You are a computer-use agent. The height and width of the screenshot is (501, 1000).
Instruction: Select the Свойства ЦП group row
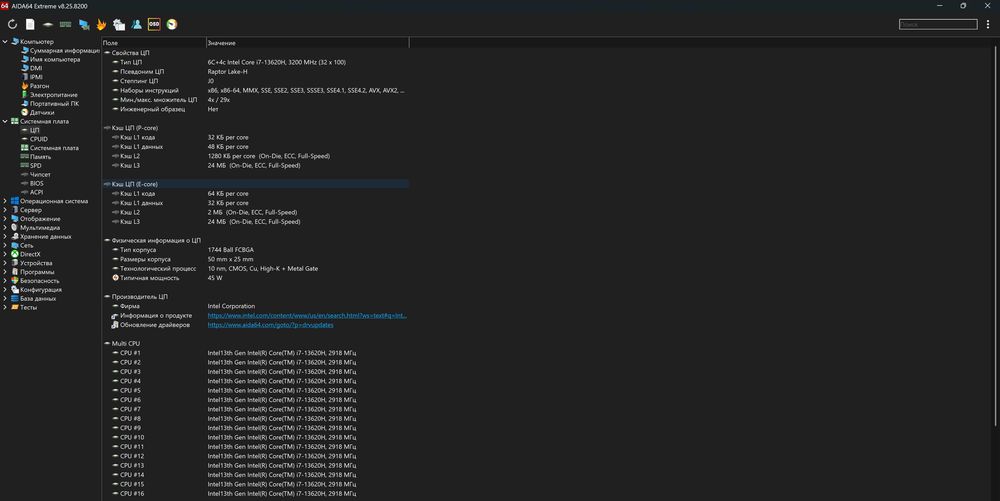(255, 53)
